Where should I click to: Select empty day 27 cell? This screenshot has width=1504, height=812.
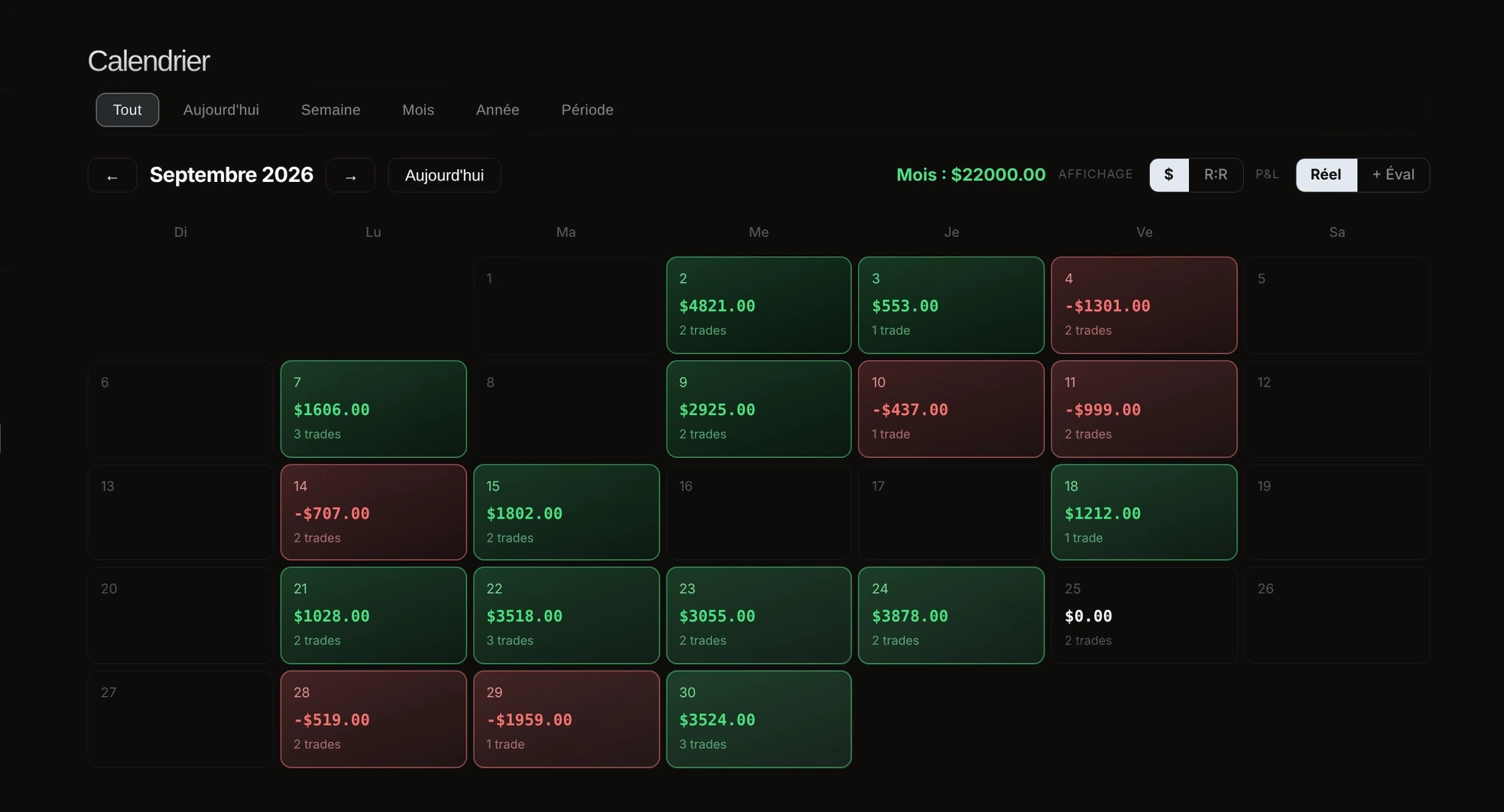click(180, 719)
